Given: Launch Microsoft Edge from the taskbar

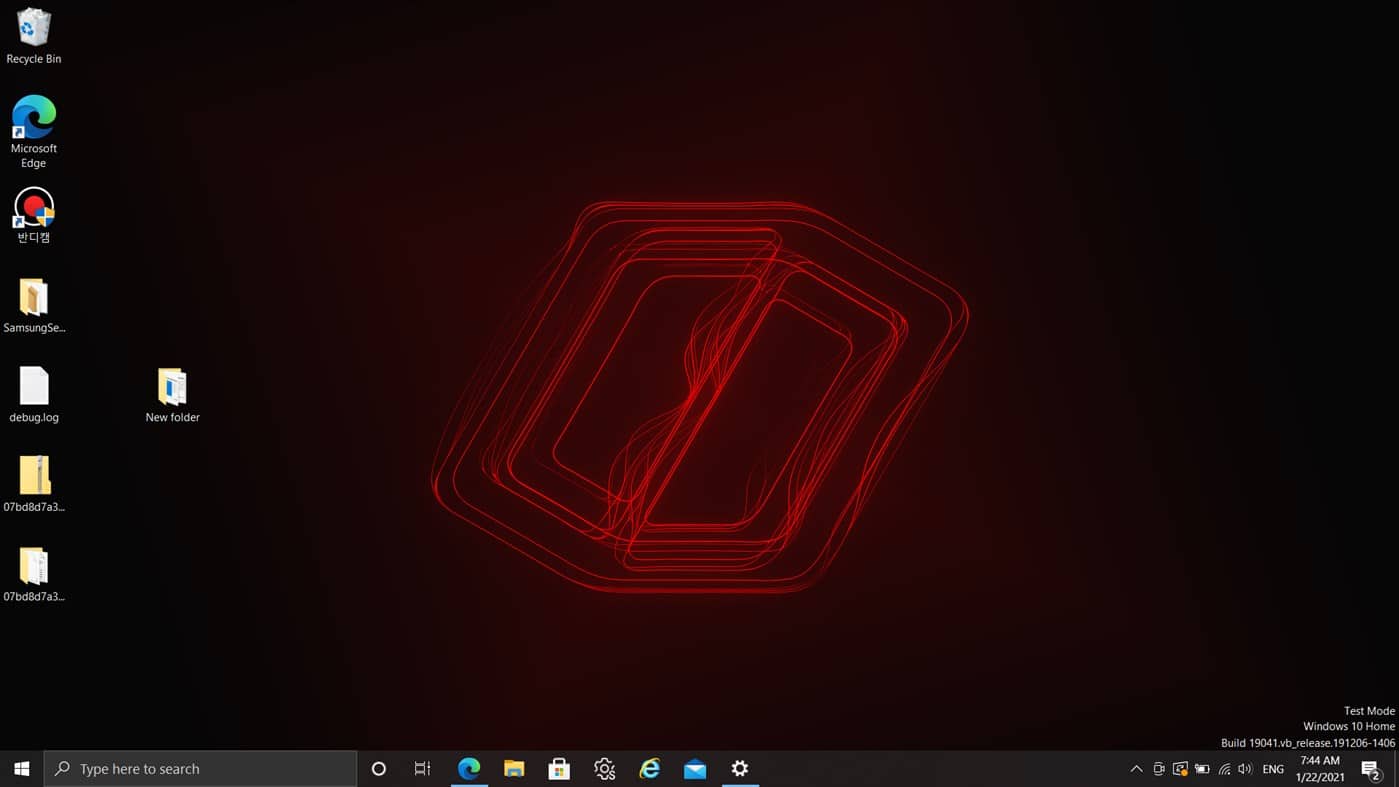Looking at the screenshot, I should point(469,768).
